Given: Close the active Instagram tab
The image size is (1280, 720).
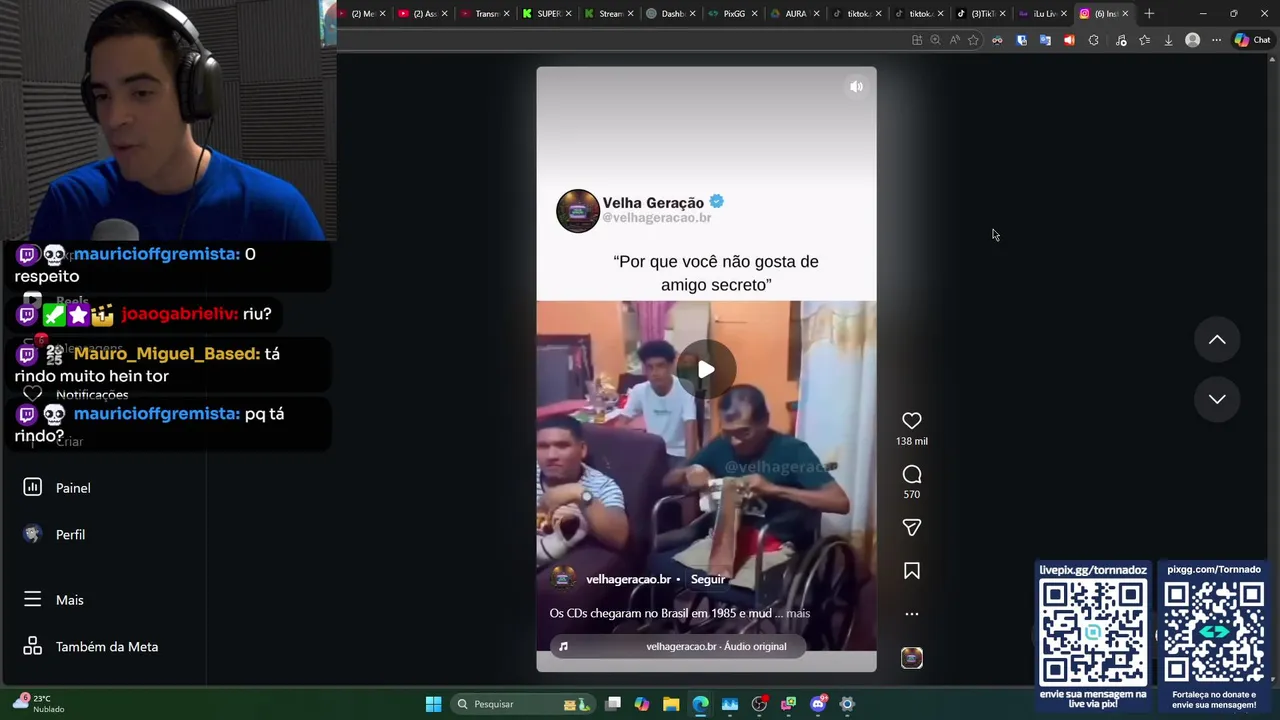Looking at the screenshot, I should [x=1125, y=14].
